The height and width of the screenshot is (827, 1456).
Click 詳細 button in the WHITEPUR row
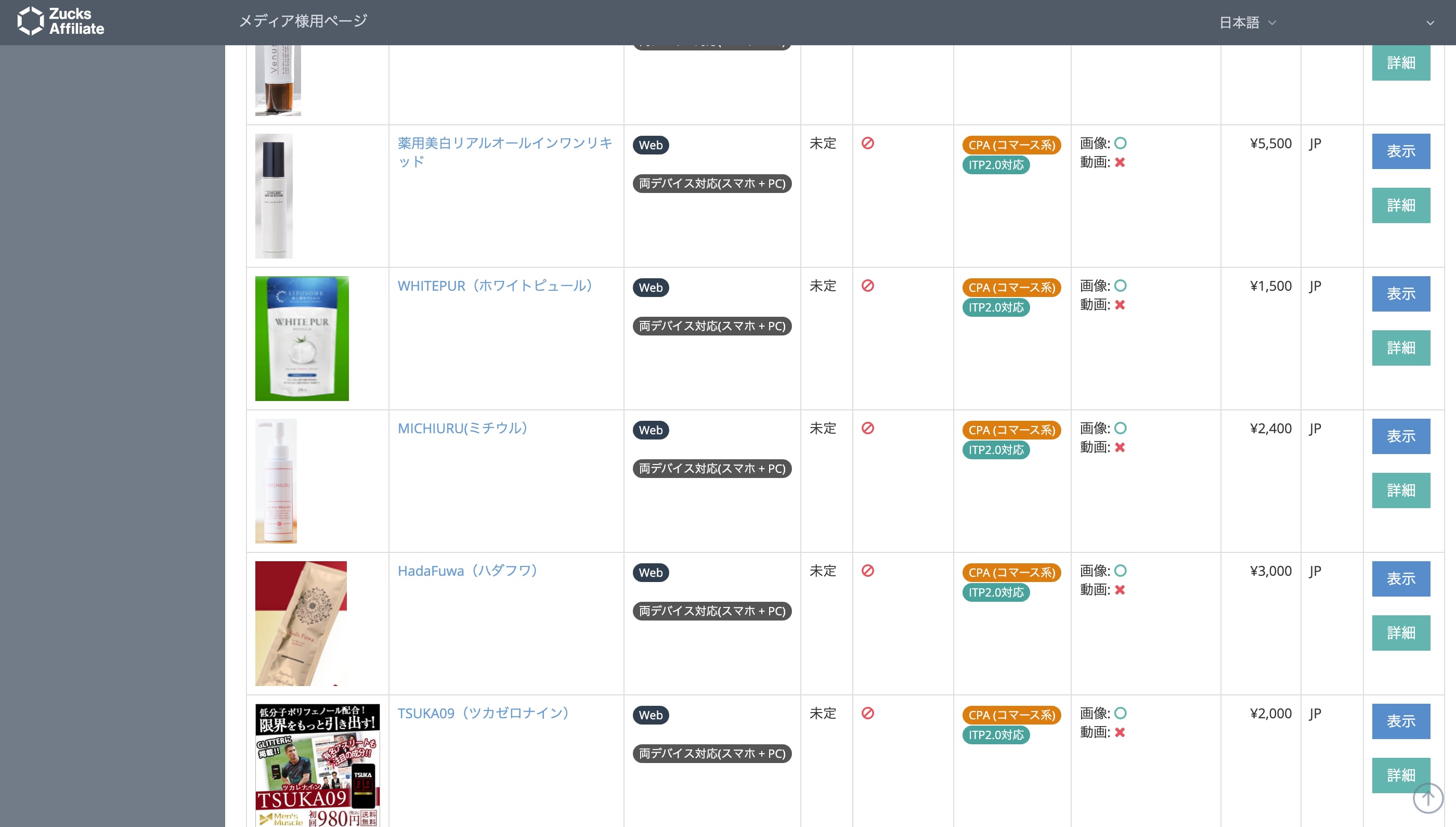tap(1401, 348)
